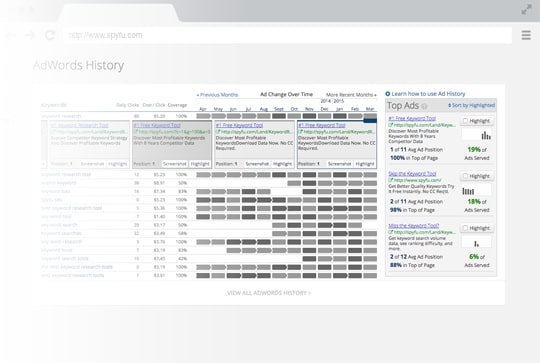The image size is (540, 363).
Task: Check Highlight box for #1 Free Keyword Tool ad
Action: [465, 121]
